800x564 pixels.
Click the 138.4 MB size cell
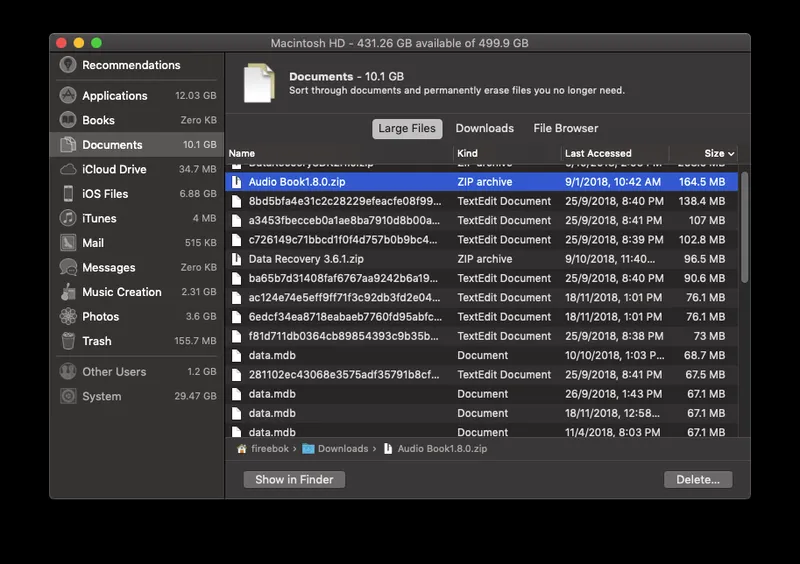(x=702, y=201)
